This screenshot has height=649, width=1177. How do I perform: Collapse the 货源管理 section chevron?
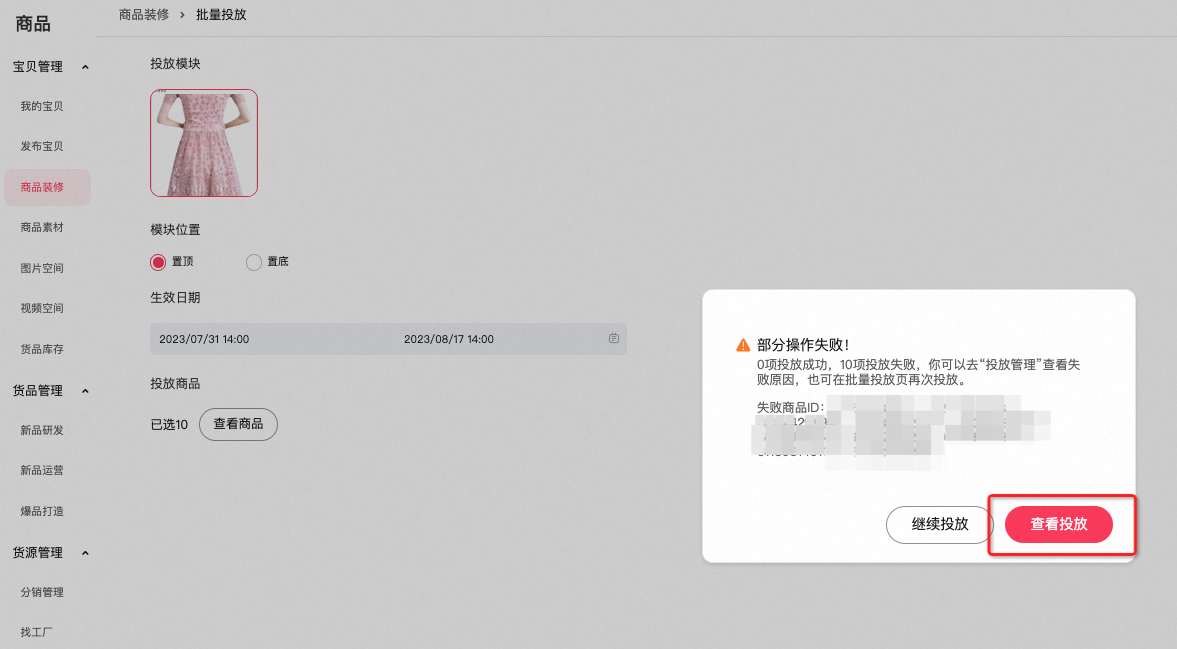pyautogui.click(x=85, y=553)
